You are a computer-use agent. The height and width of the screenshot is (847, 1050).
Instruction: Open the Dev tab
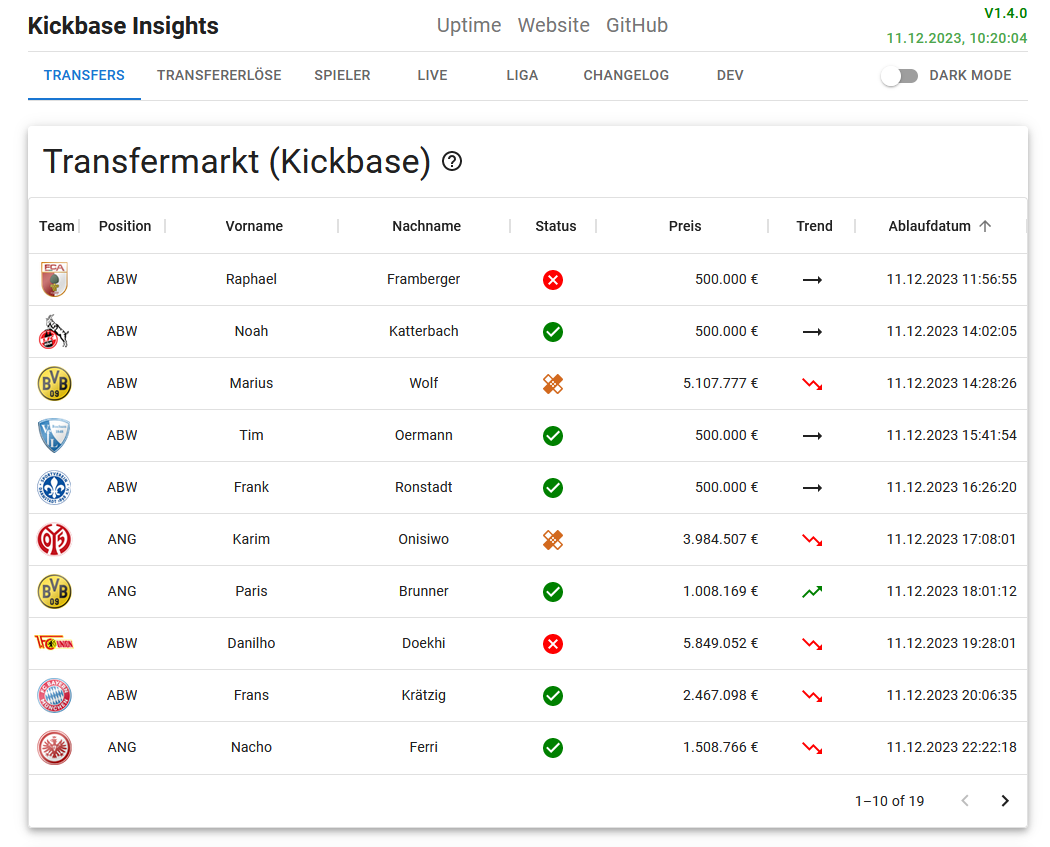click(730, 76)
